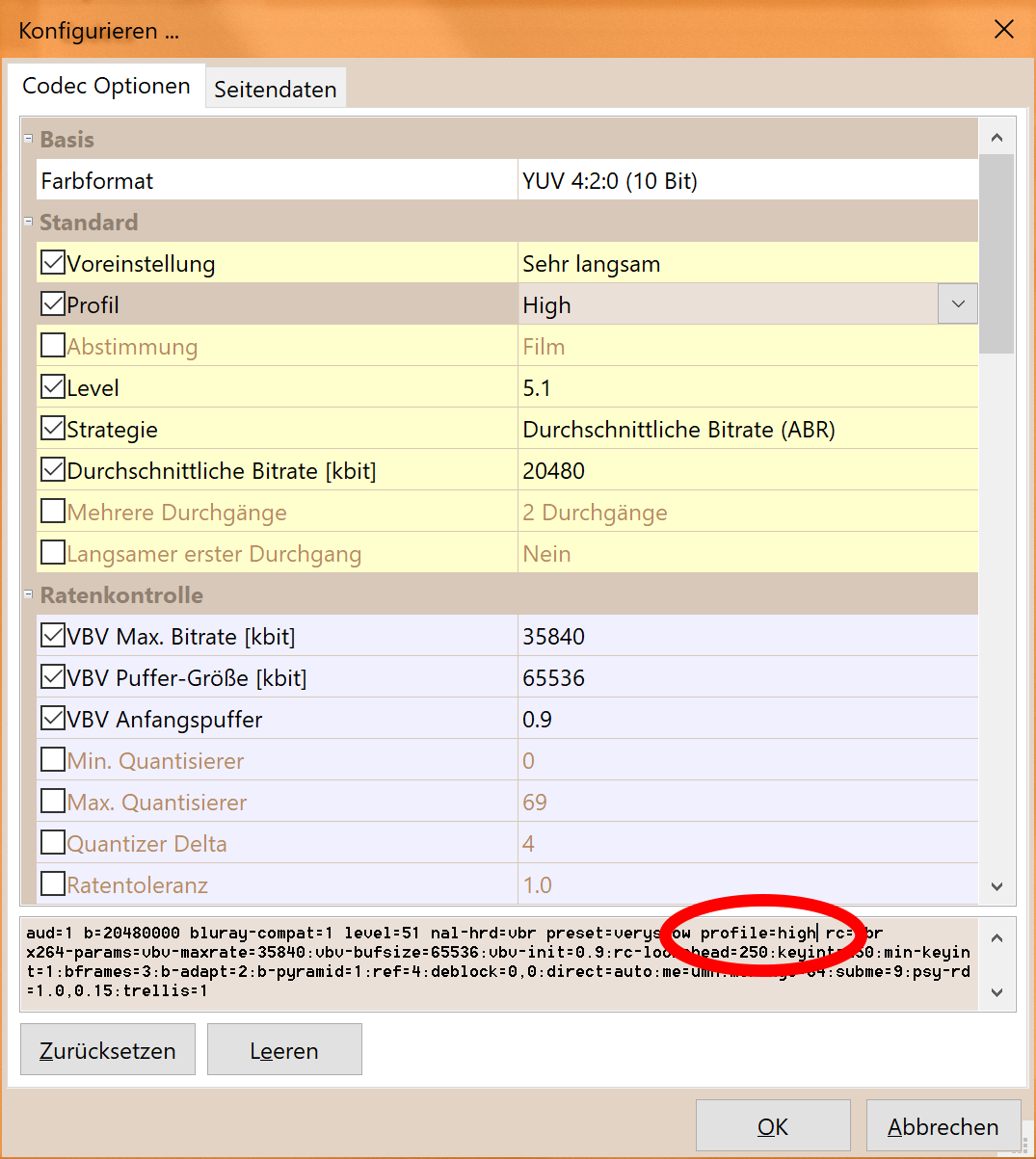1036x1159 pixels.
Task: Collapse the Ratenkontrolle section
Action: click(x=29, y=595)
